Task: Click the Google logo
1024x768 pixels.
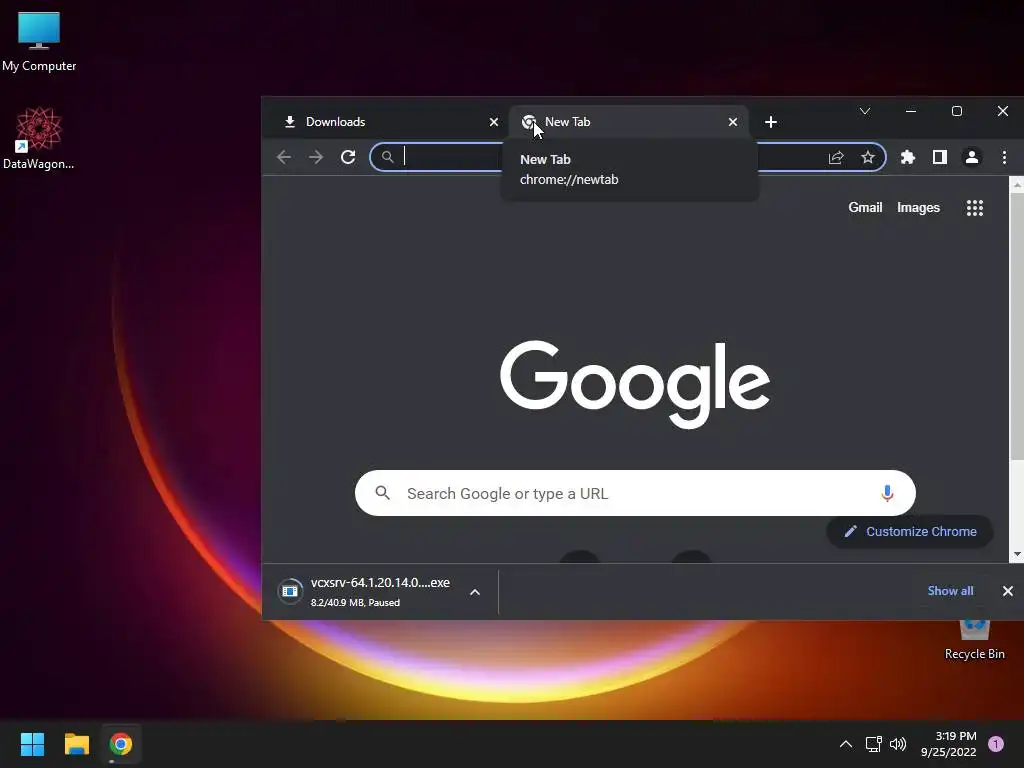Action: click(635, 384)
